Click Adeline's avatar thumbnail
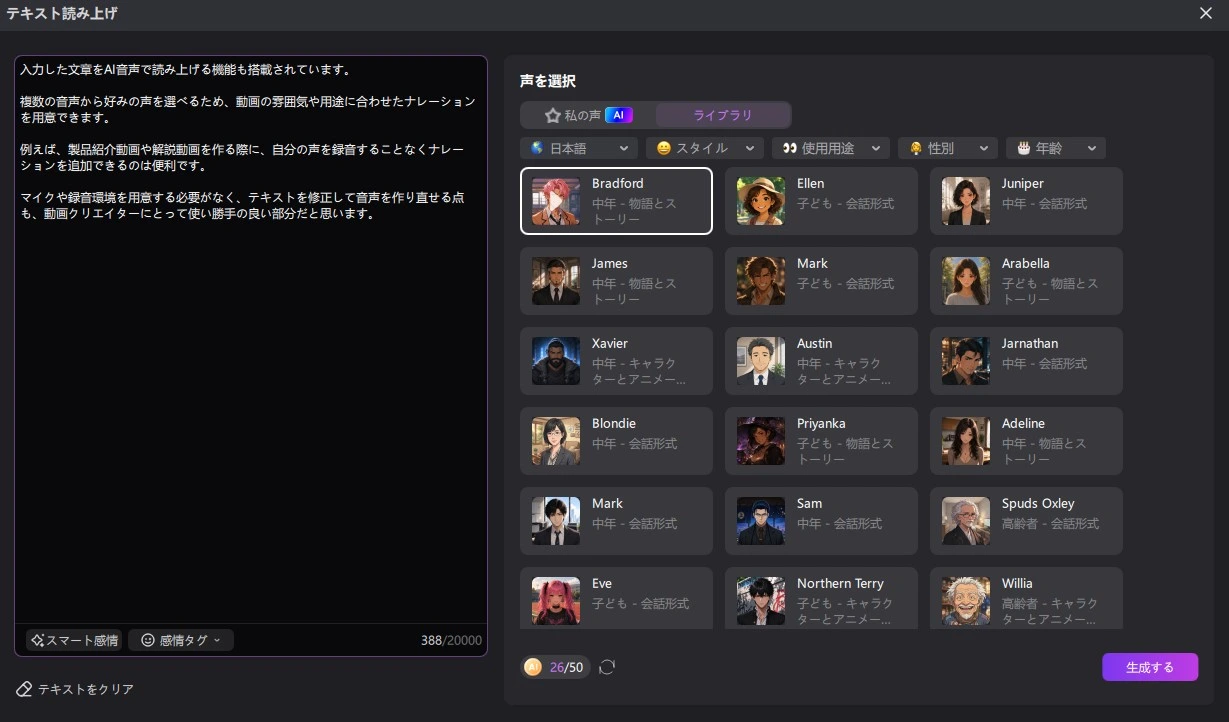This screenshot has width=1229, height=722. point(966,441)
